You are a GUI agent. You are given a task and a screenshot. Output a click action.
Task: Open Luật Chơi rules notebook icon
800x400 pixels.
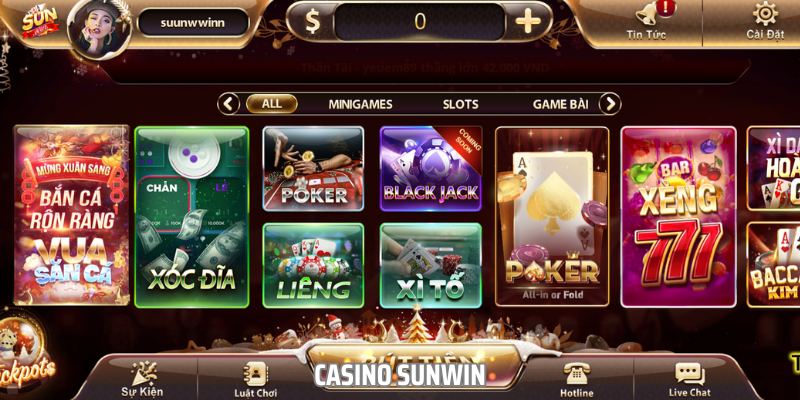click(255, 374)
